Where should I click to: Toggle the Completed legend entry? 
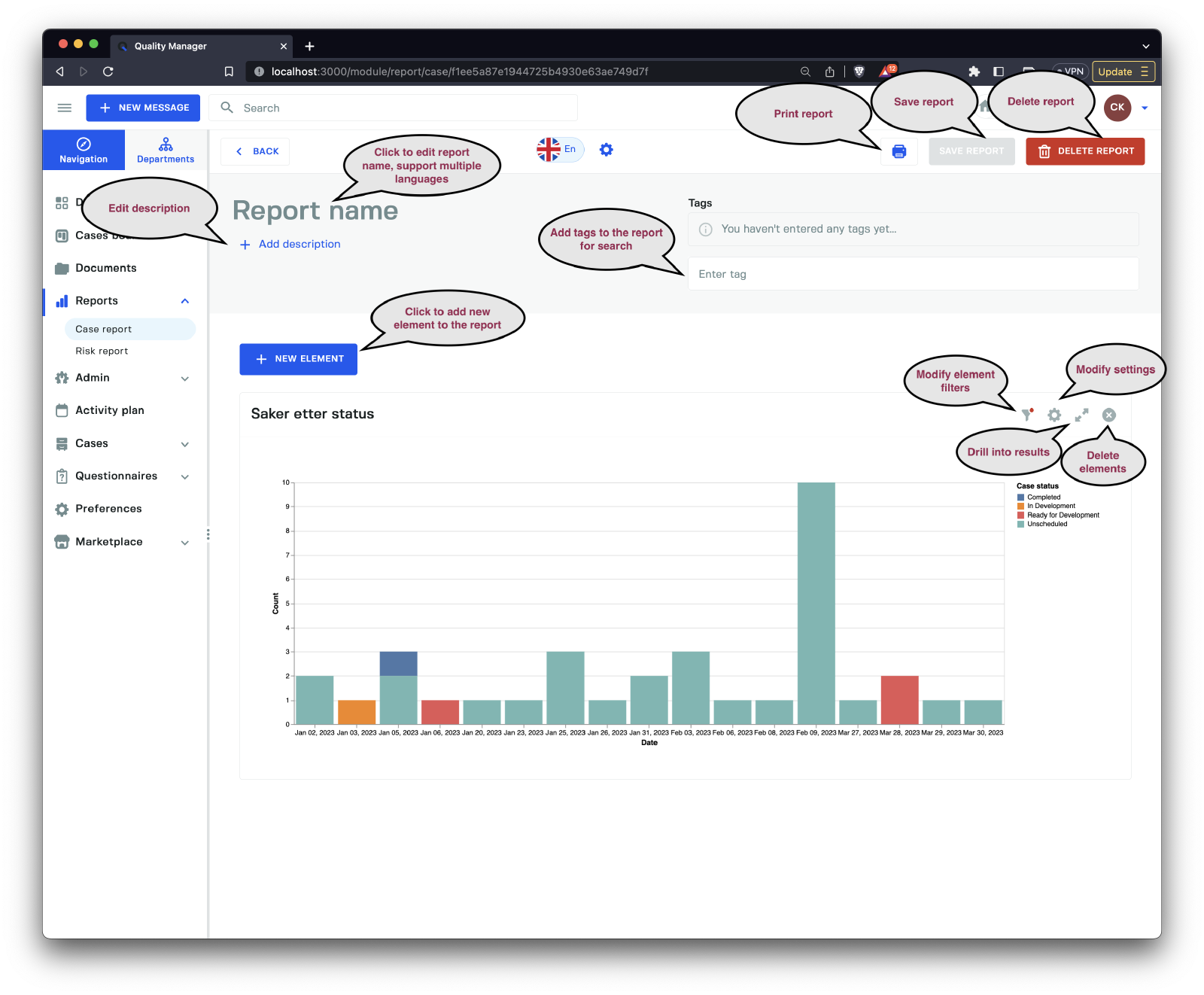pyautogui.click(x=1043, y=497)
